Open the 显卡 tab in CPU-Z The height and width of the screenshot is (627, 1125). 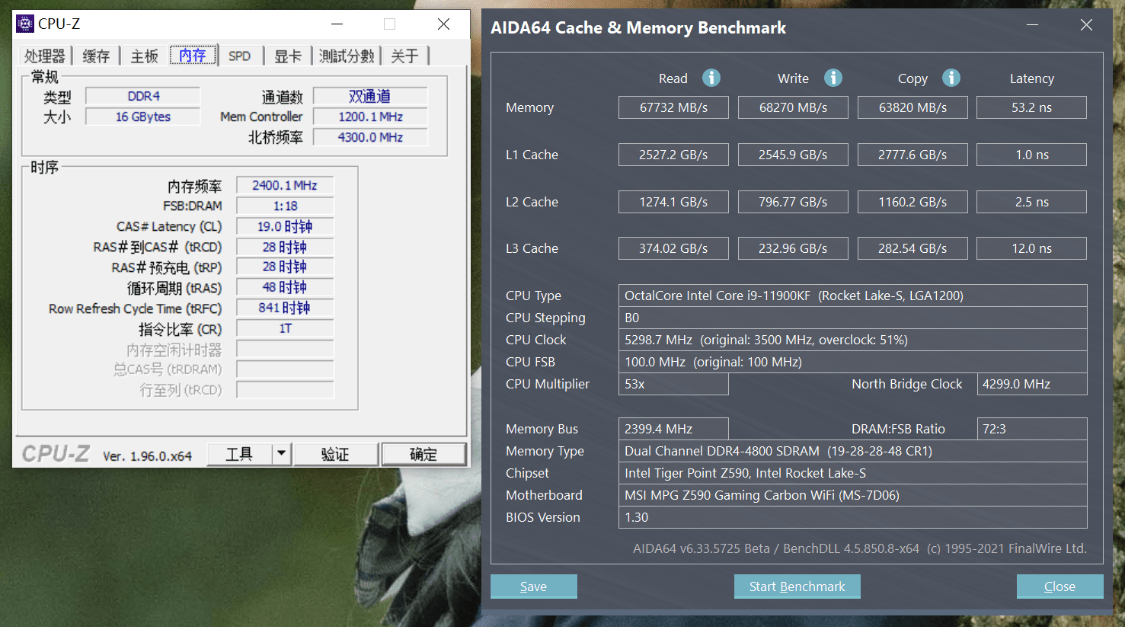pos(288,56)
